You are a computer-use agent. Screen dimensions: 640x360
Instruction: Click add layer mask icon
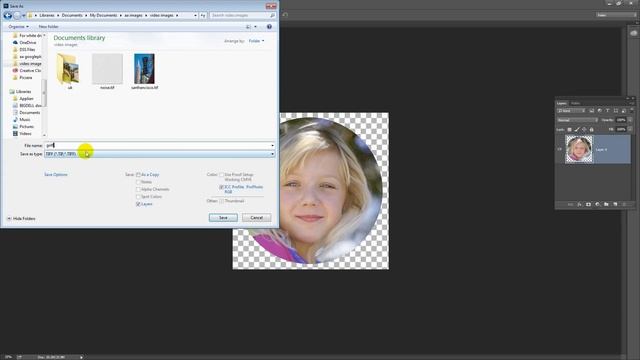[x=588, y=204]
